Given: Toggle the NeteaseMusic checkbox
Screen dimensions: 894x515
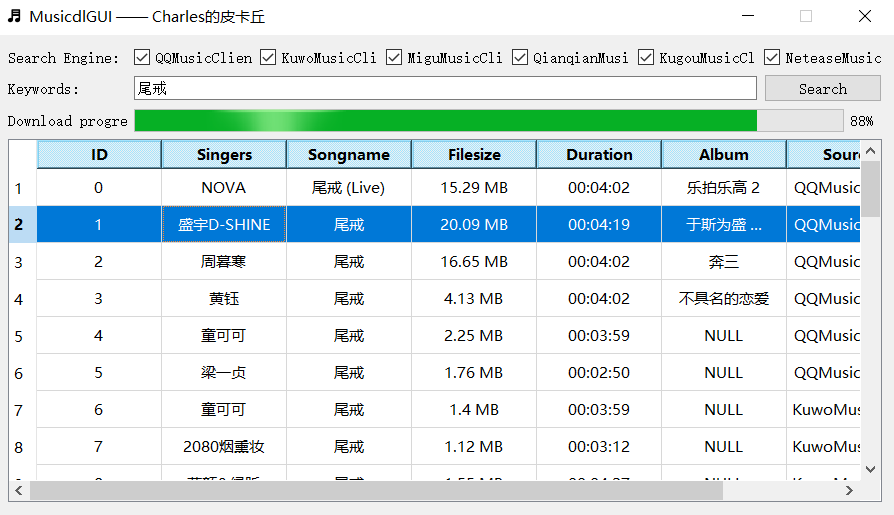Looking at the screenshot, I should point(772,58).
